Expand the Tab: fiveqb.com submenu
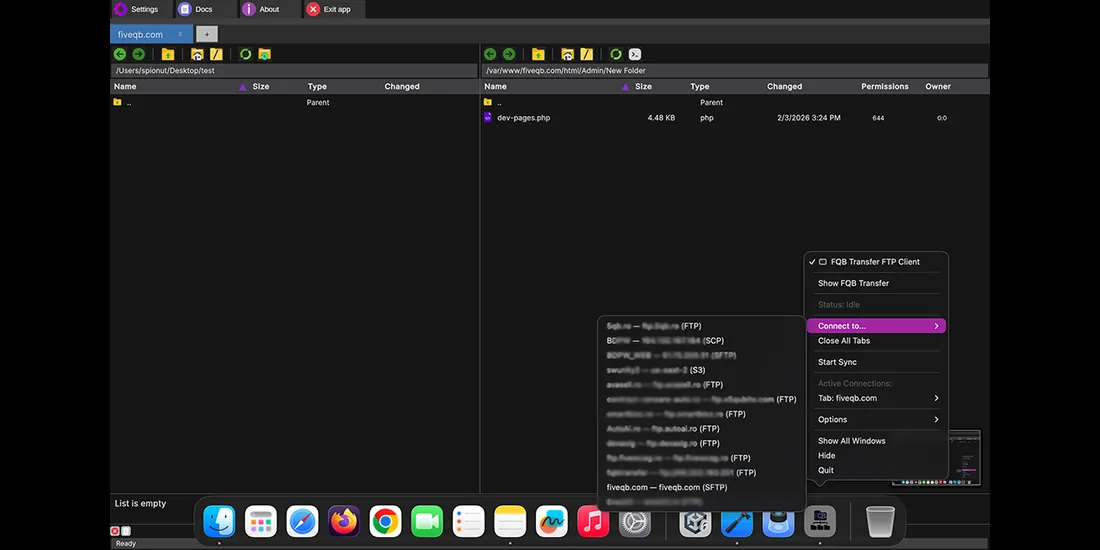The height and width of the screenshot is (550, 1100). click(876, 398)
